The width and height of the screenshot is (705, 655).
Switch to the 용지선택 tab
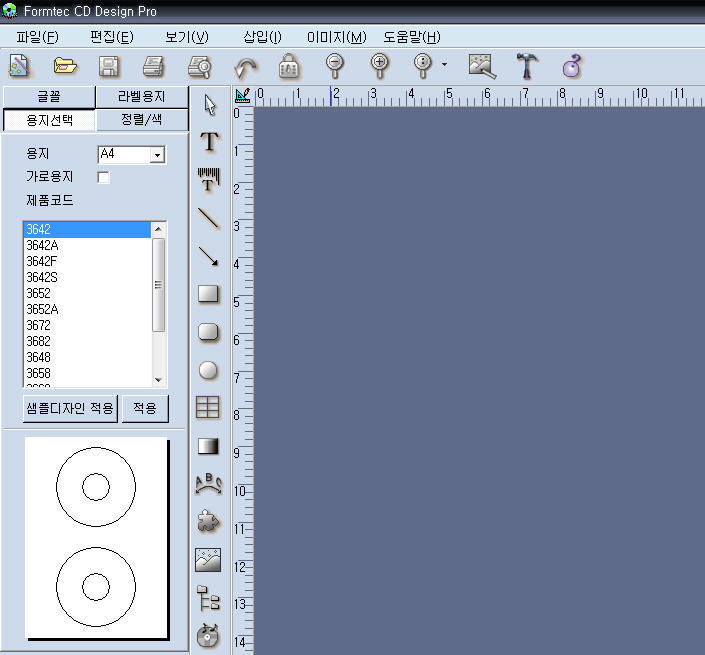[x=49, y=120]
